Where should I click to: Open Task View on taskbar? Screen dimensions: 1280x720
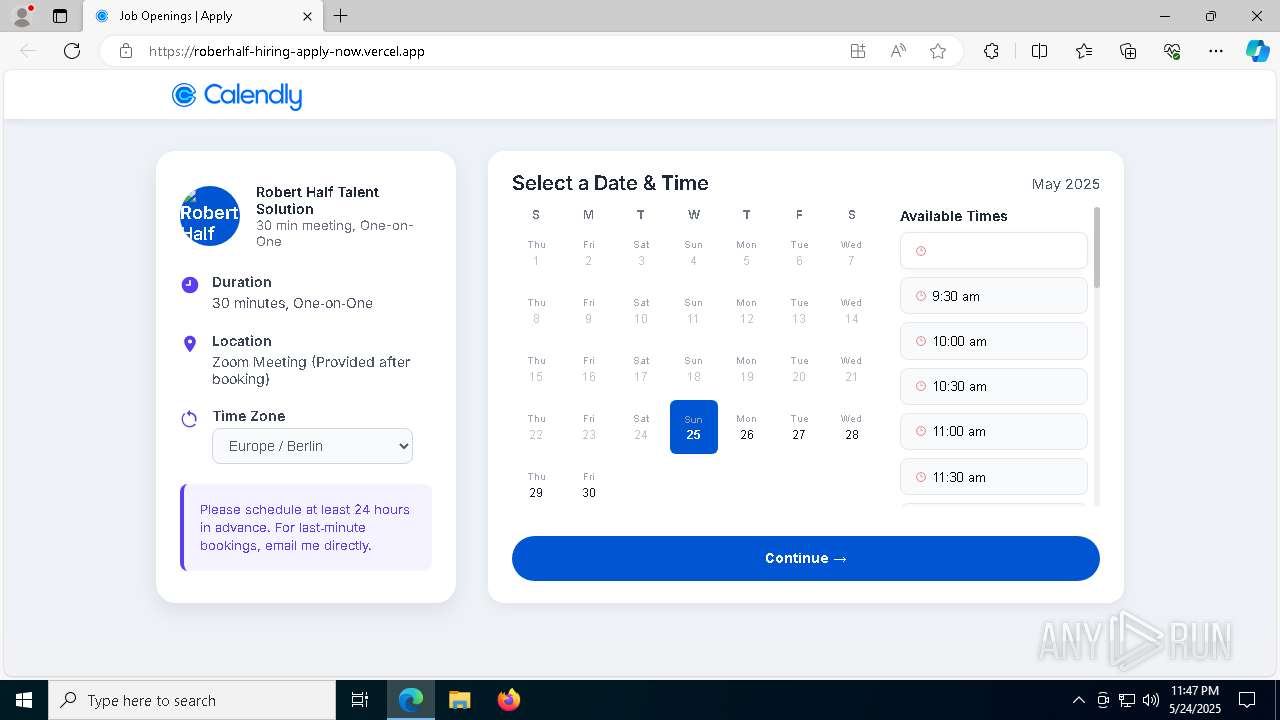coord(360,700)
